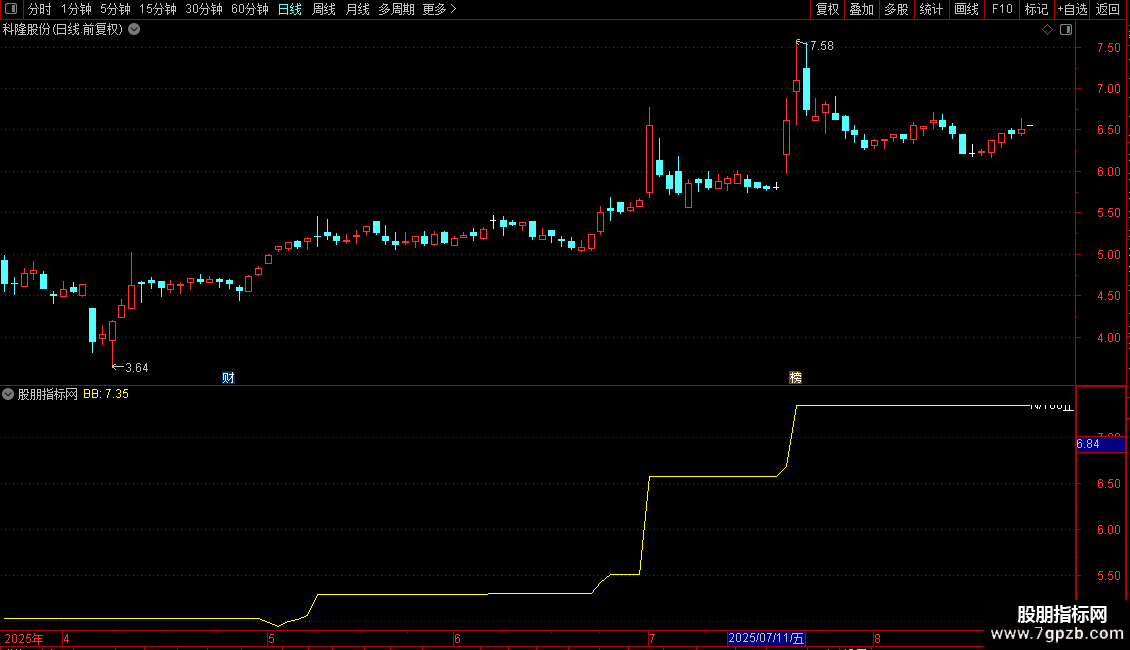Expand dropdown next to 科隆股份 title
This screenshot has width=1130, height=650.
click(134, 30)
